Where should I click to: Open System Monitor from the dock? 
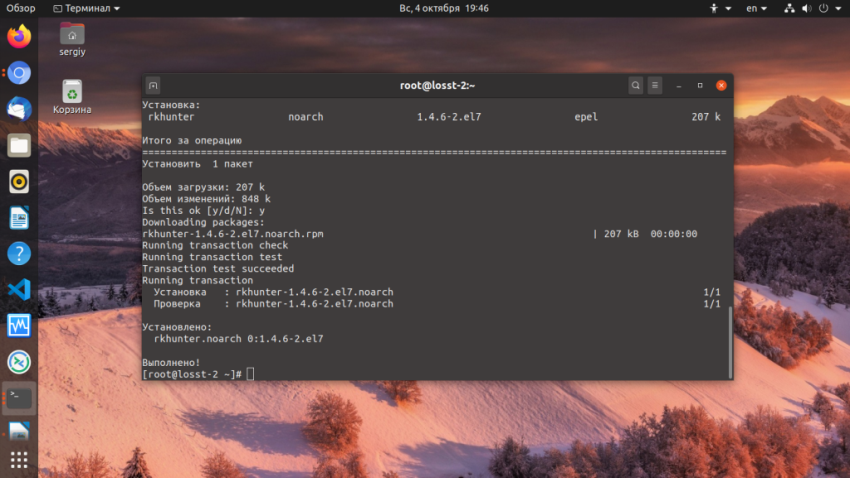19,326
